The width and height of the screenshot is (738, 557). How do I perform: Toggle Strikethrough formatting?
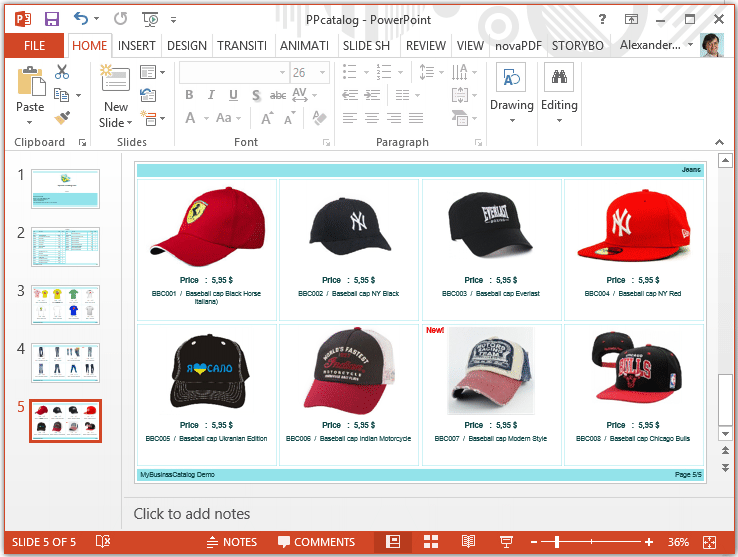point(278,95)
